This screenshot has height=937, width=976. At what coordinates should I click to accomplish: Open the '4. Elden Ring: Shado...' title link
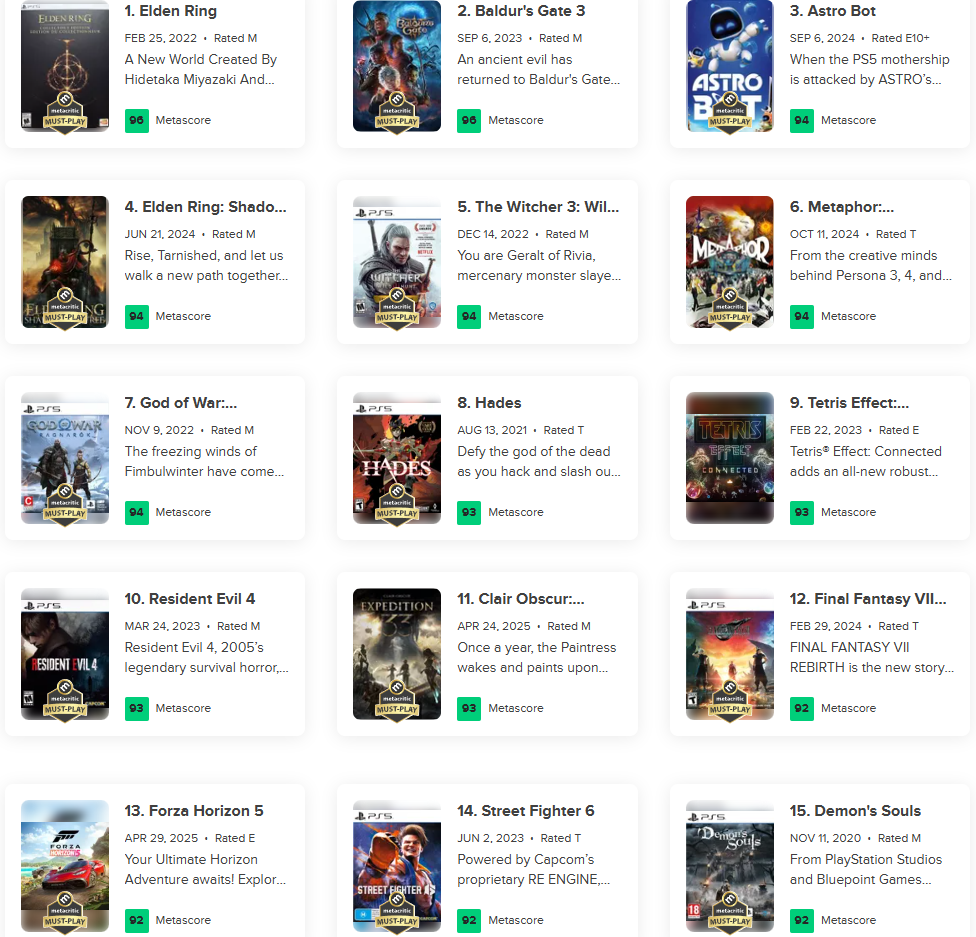(205, 207)
